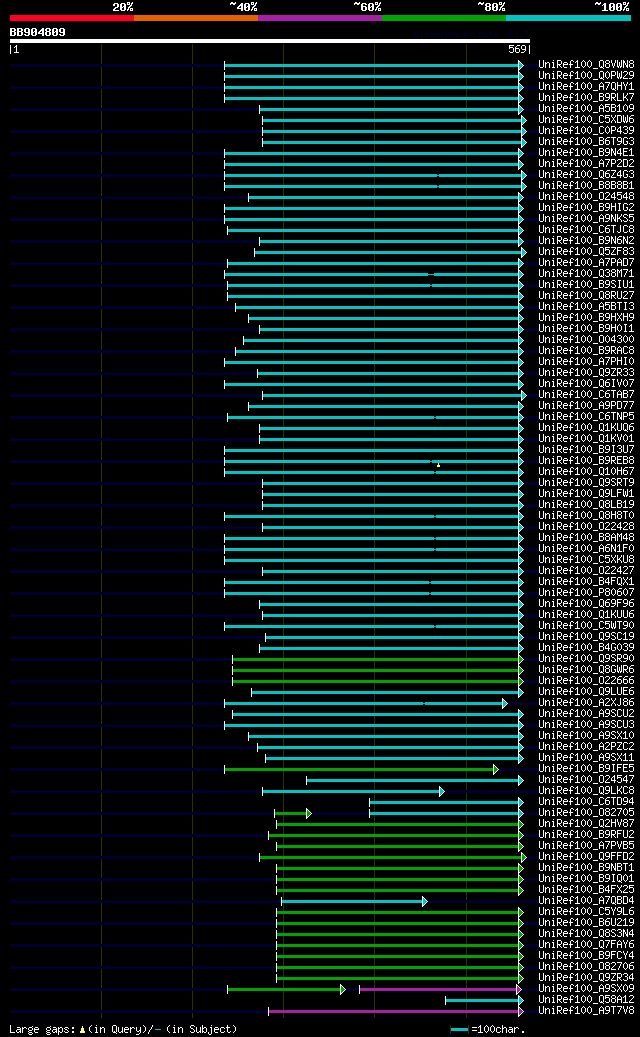Image resolution: width=640 pixels, height=1037 pixels.
Task: Click the UniRef100_A2XJ86 accession
Action: coord(586,703)
